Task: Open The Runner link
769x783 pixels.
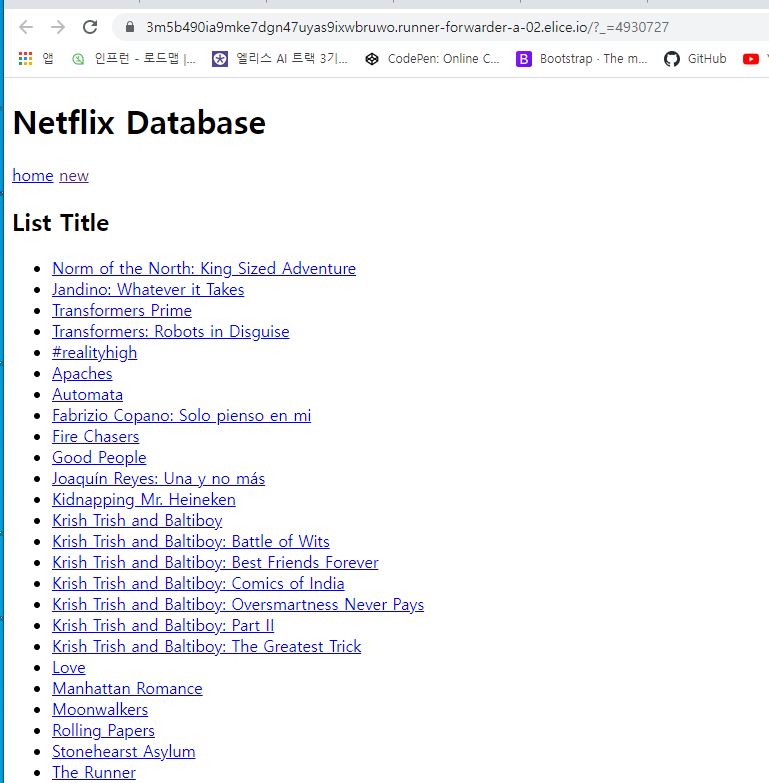Action: click(x=94, y=773)
